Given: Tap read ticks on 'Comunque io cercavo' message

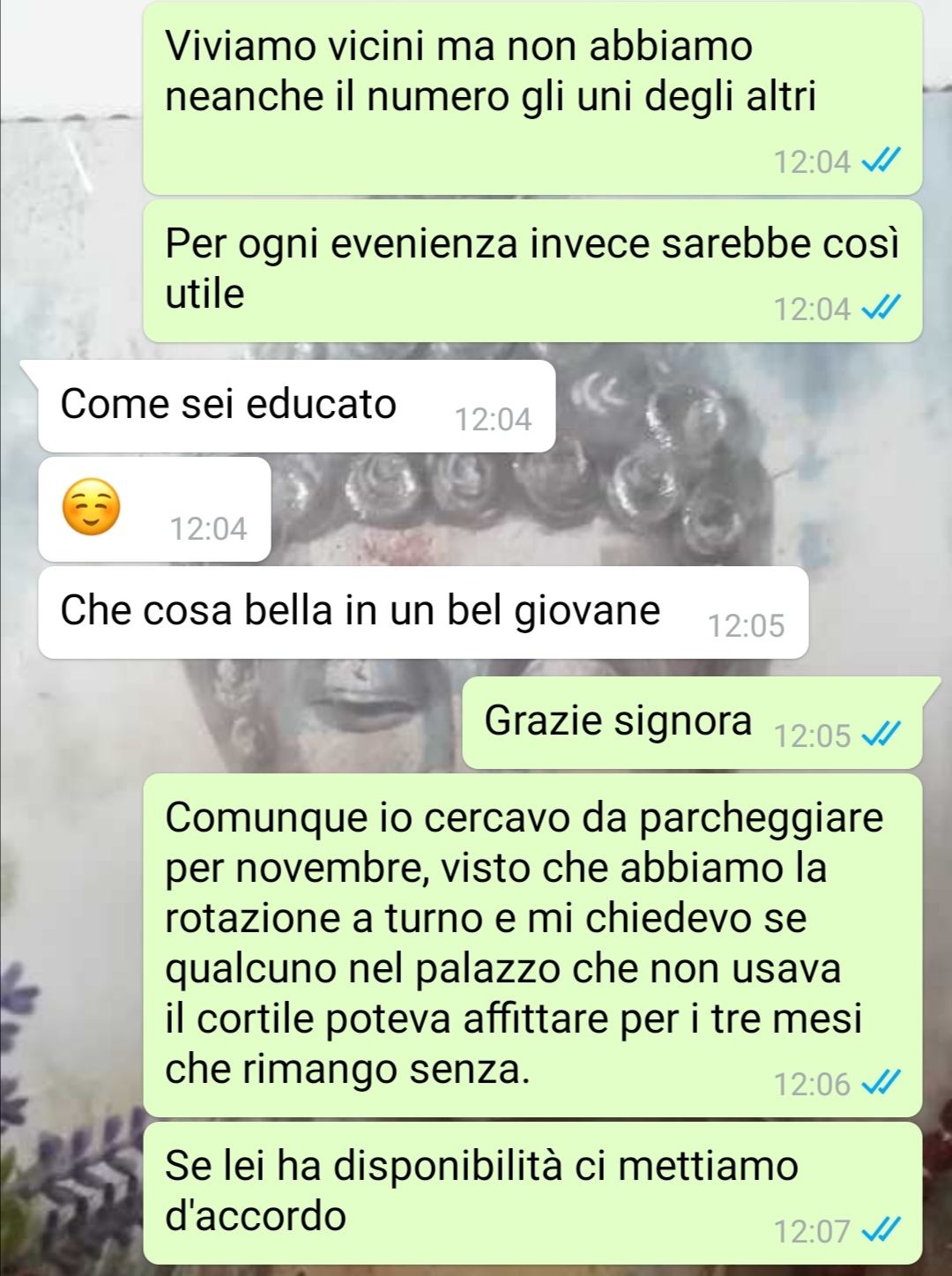Looking at the screenshot, I should coord(881,1082).
